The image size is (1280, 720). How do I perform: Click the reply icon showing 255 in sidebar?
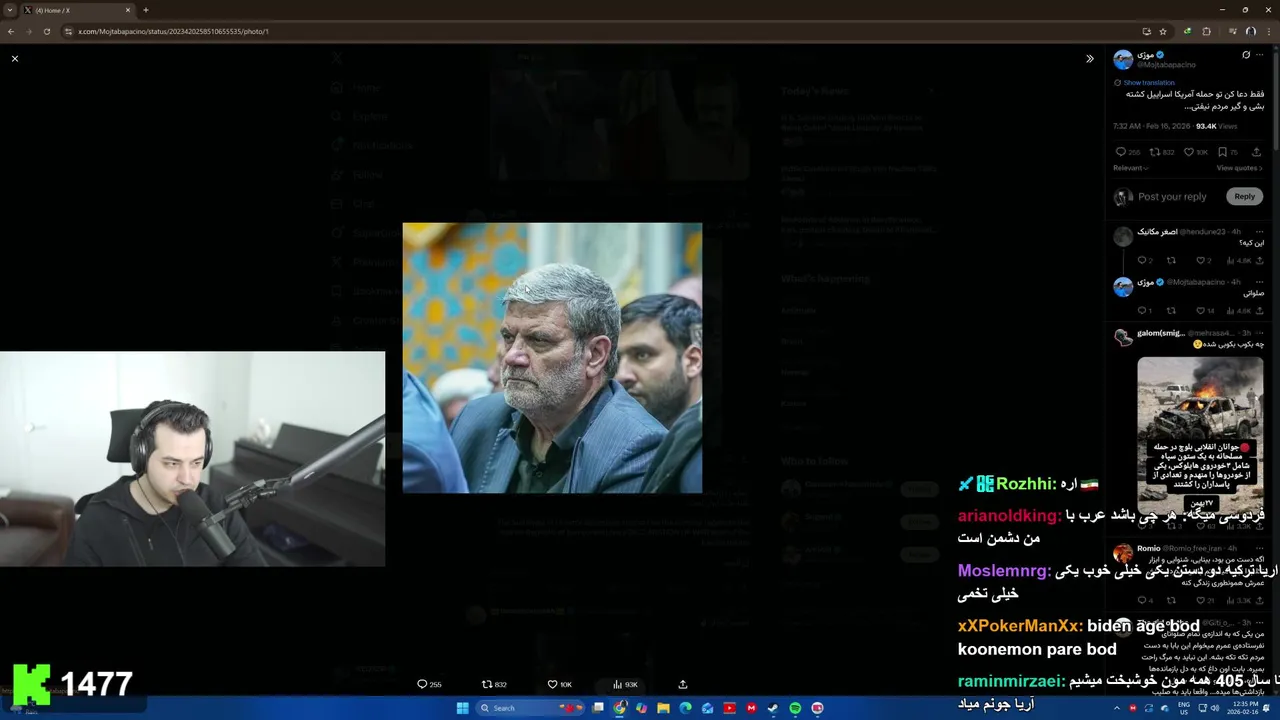point(1121,152)
